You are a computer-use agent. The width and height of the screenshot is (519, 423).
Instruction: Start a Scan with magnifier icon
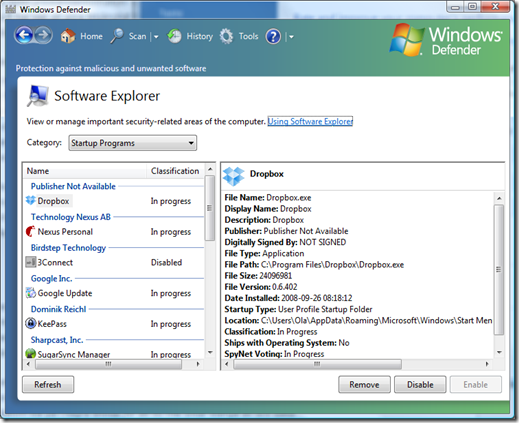pyautogui.click(x=117, y=36)
